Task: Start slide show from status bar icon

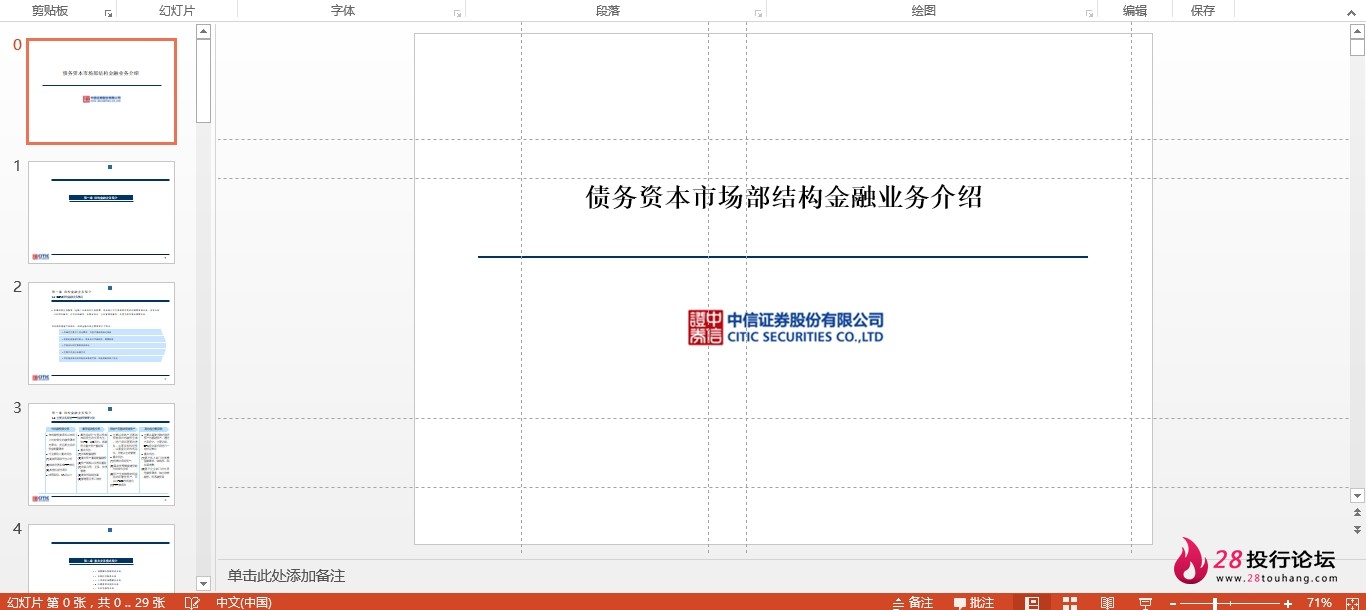Action: (x=1145, y=602)
